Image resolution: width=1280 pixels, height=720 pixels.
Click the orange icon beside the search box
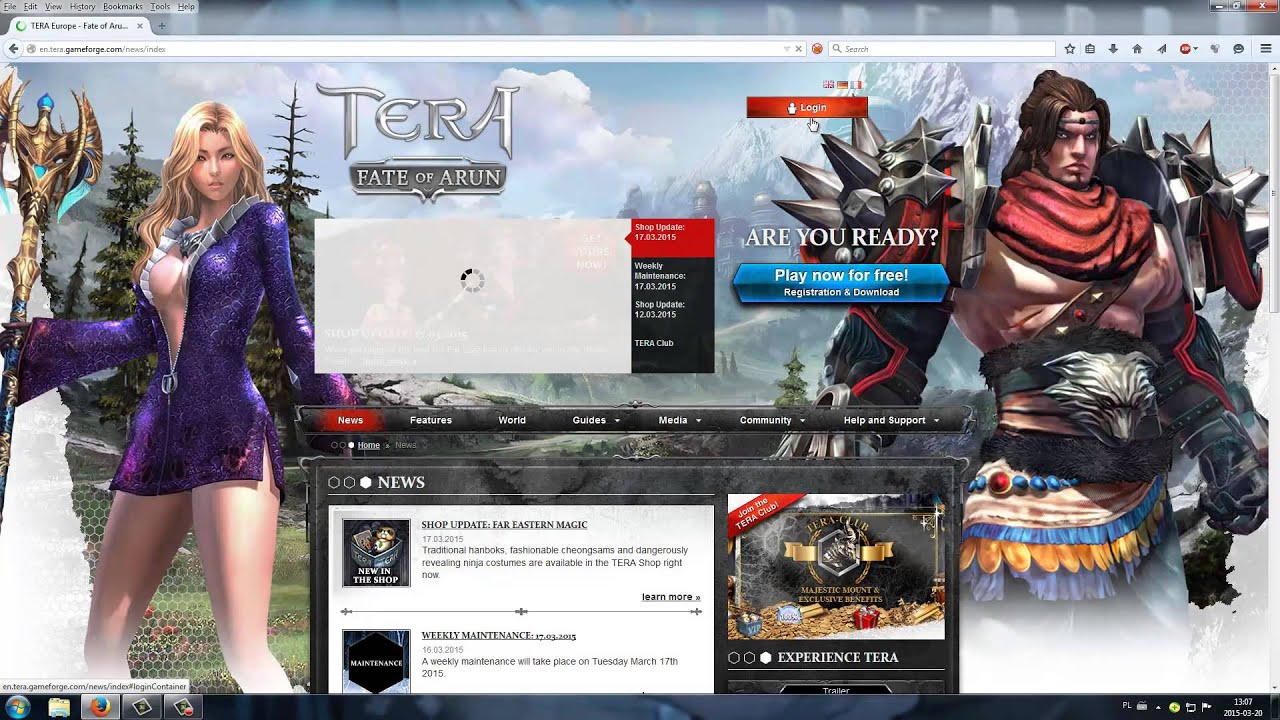pyautogui.click(x=817, y=49)
